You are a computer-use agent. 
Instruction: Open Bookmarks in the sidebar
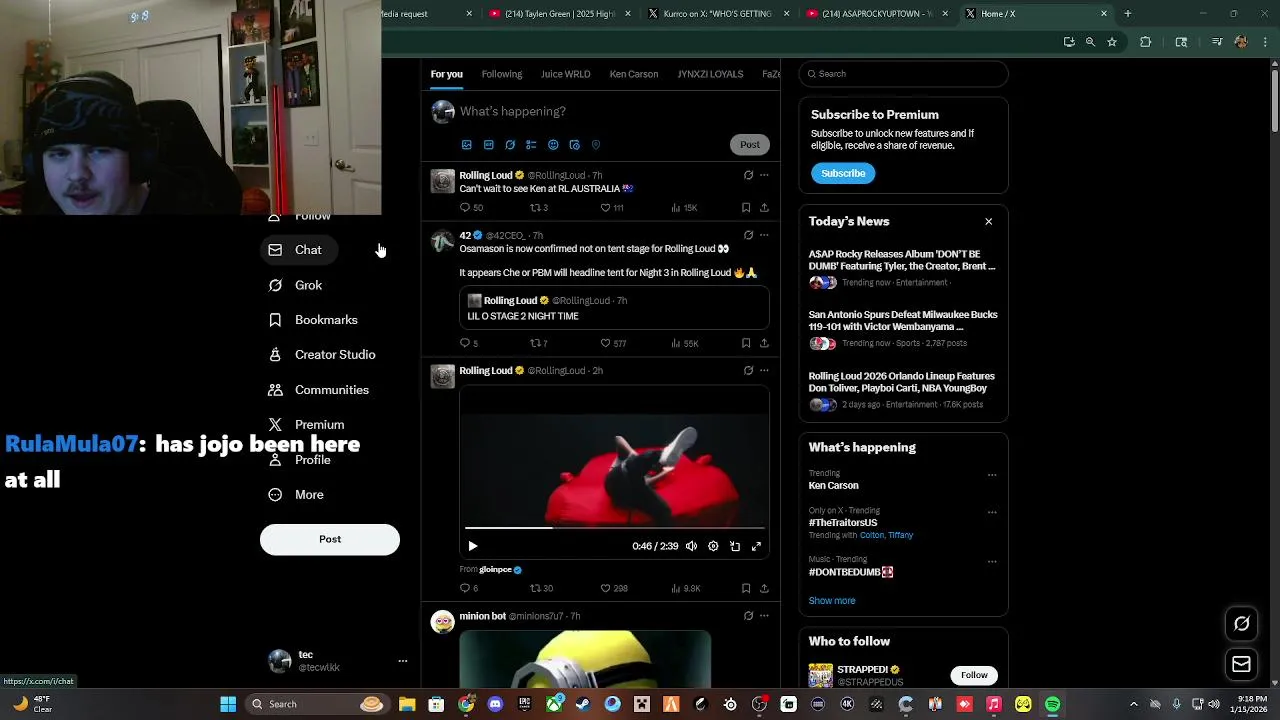[313, 320]
